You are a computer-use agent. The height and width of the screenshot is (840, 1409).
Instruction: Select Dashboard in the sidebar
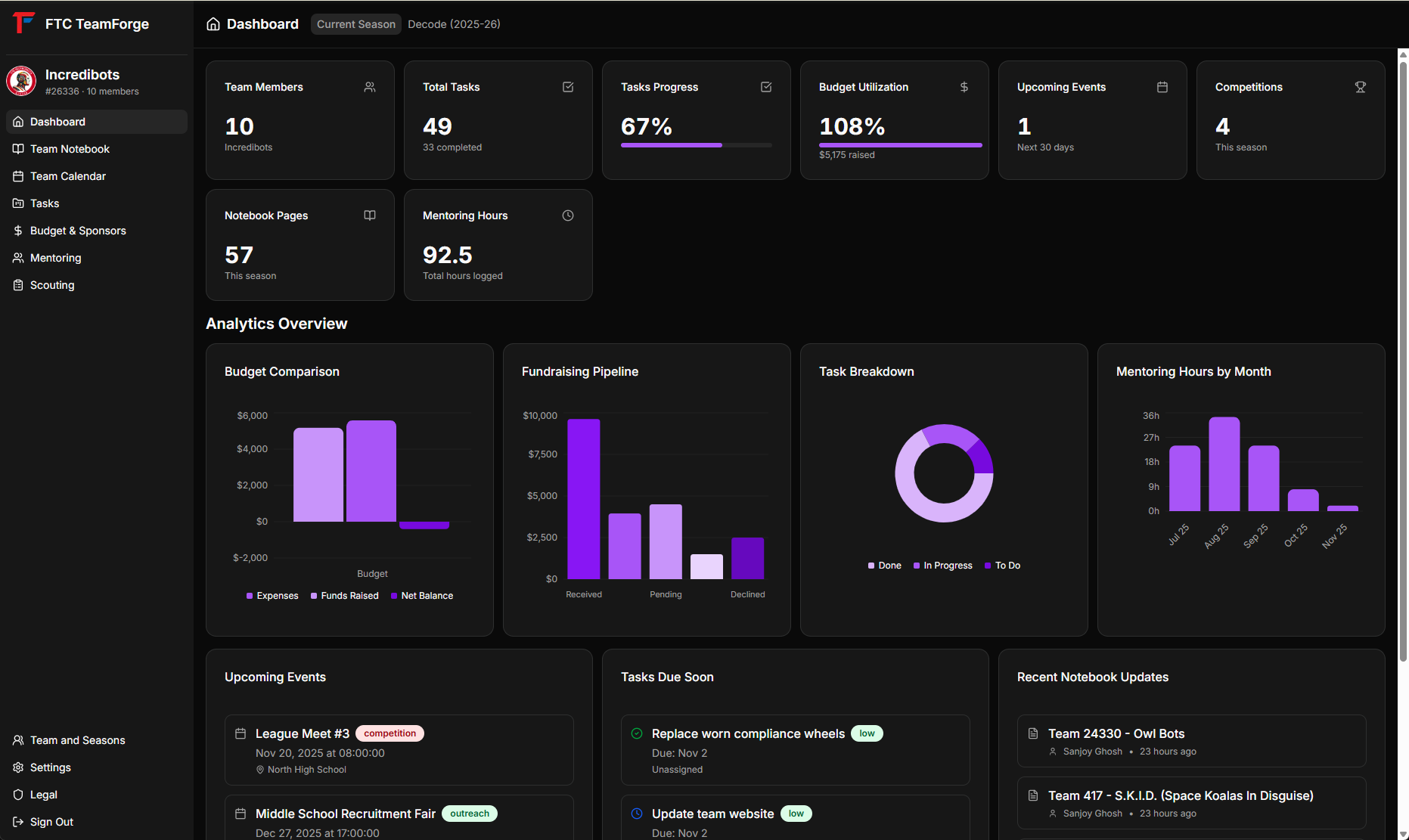(x=58, y=121)
